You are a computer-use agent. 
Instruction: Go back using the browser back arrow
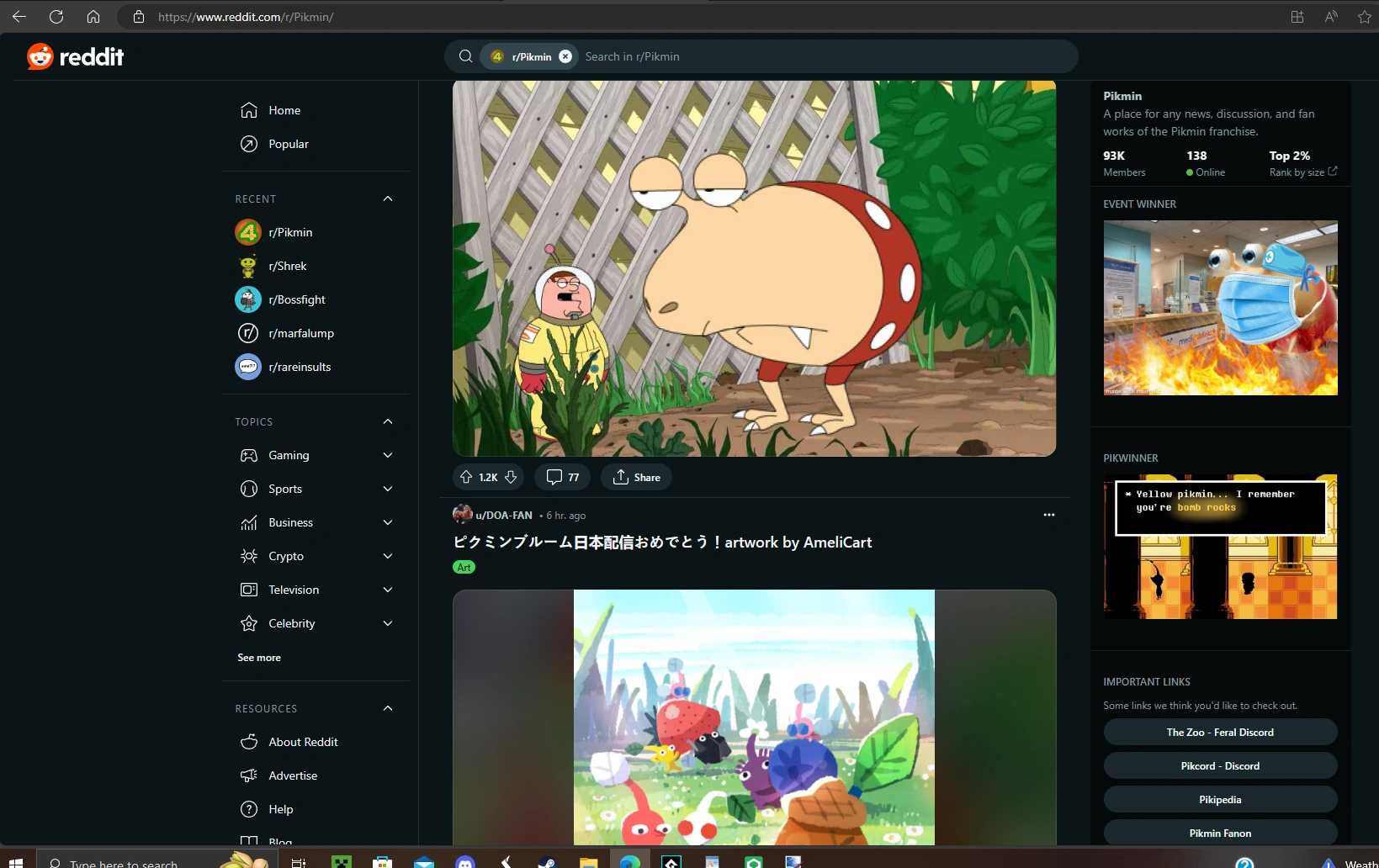click(x=19, y=17)
